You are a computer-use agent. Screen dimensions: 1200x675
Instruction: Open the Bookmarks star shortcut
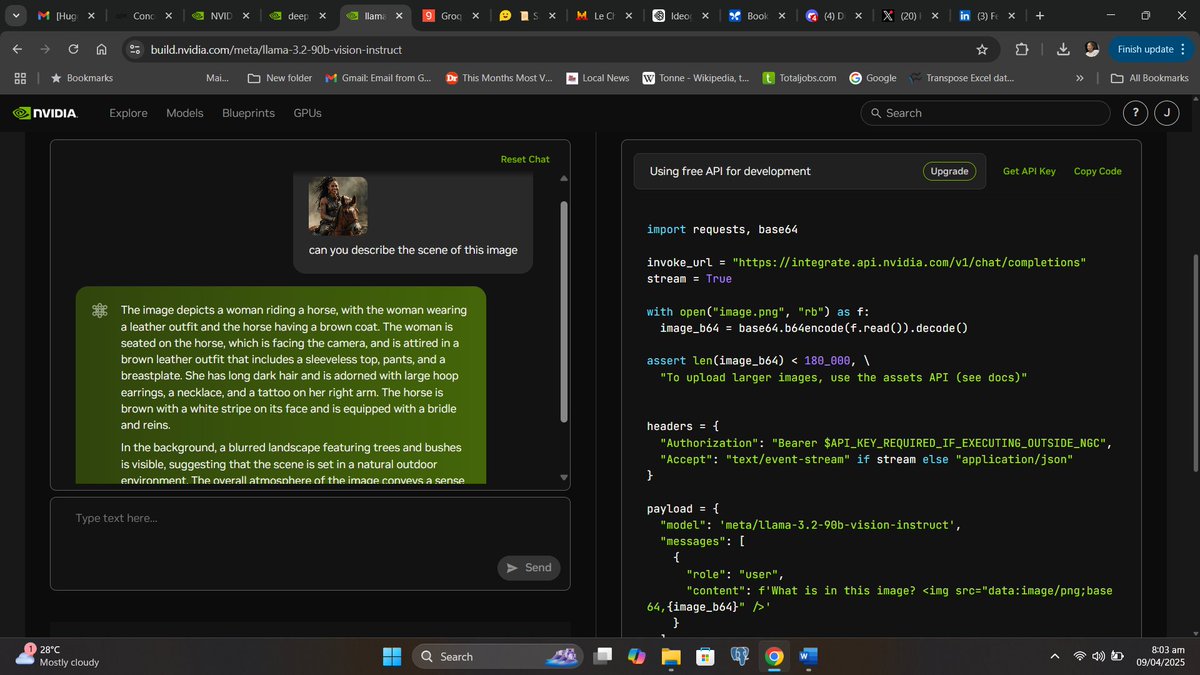click(82, 78)
